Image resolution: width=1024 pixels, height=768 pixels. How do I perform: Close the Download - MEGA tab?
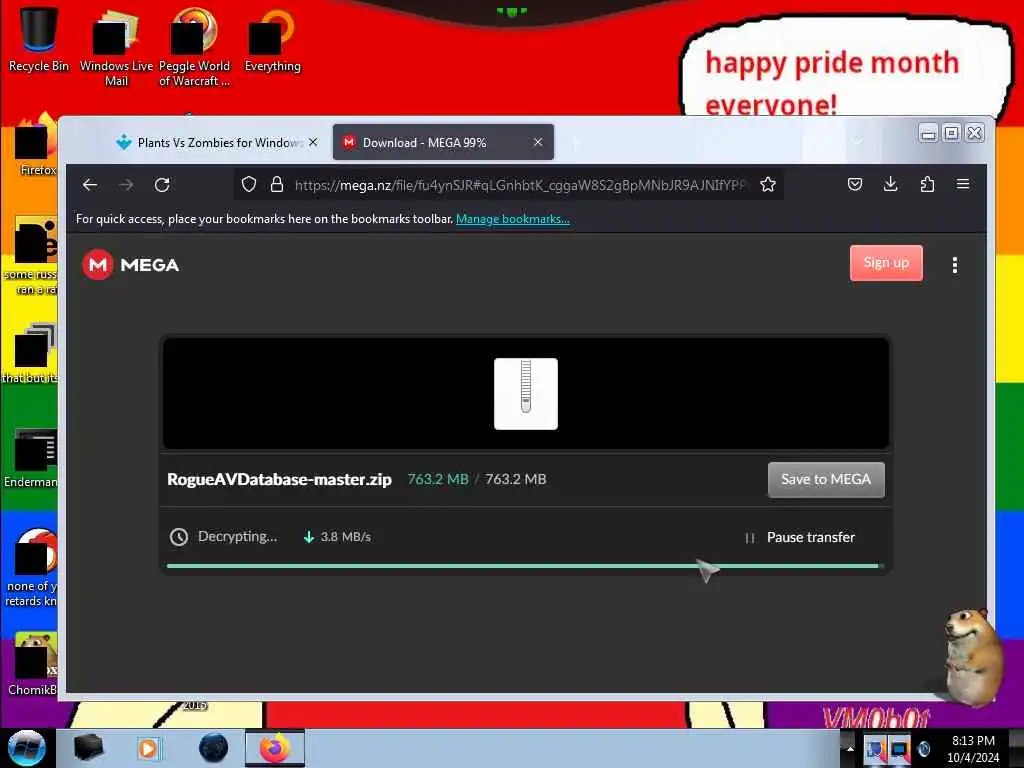click(x=538, y=142)
